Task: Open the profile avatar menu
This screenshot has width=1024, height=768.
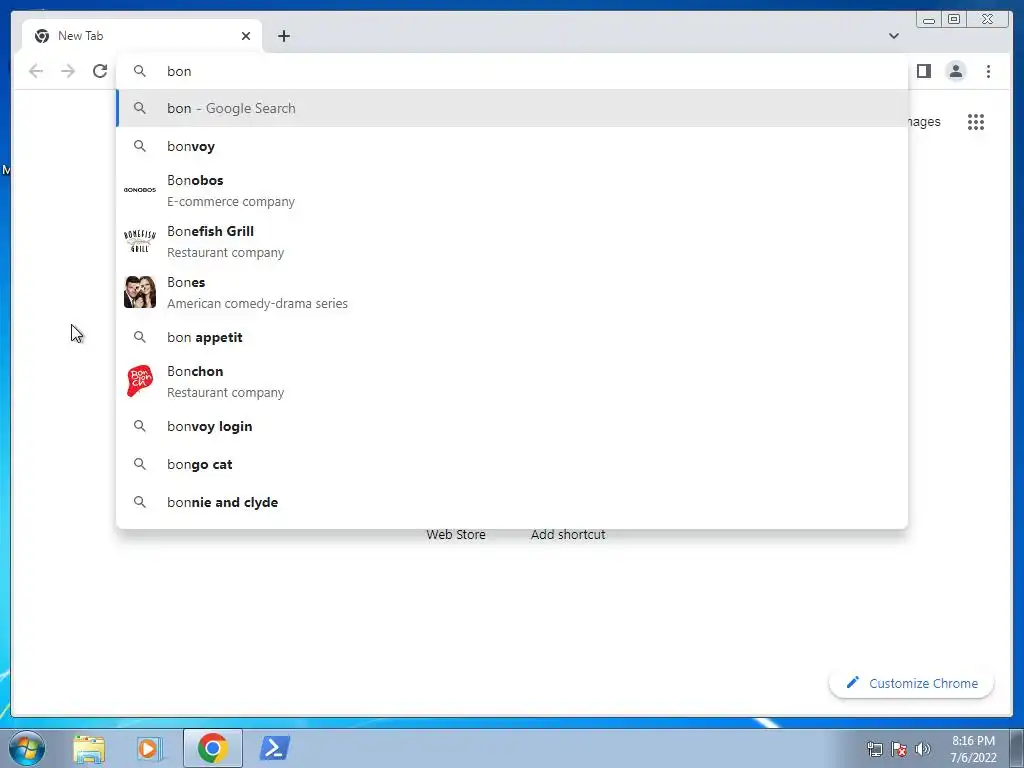Action: (955, 71)
